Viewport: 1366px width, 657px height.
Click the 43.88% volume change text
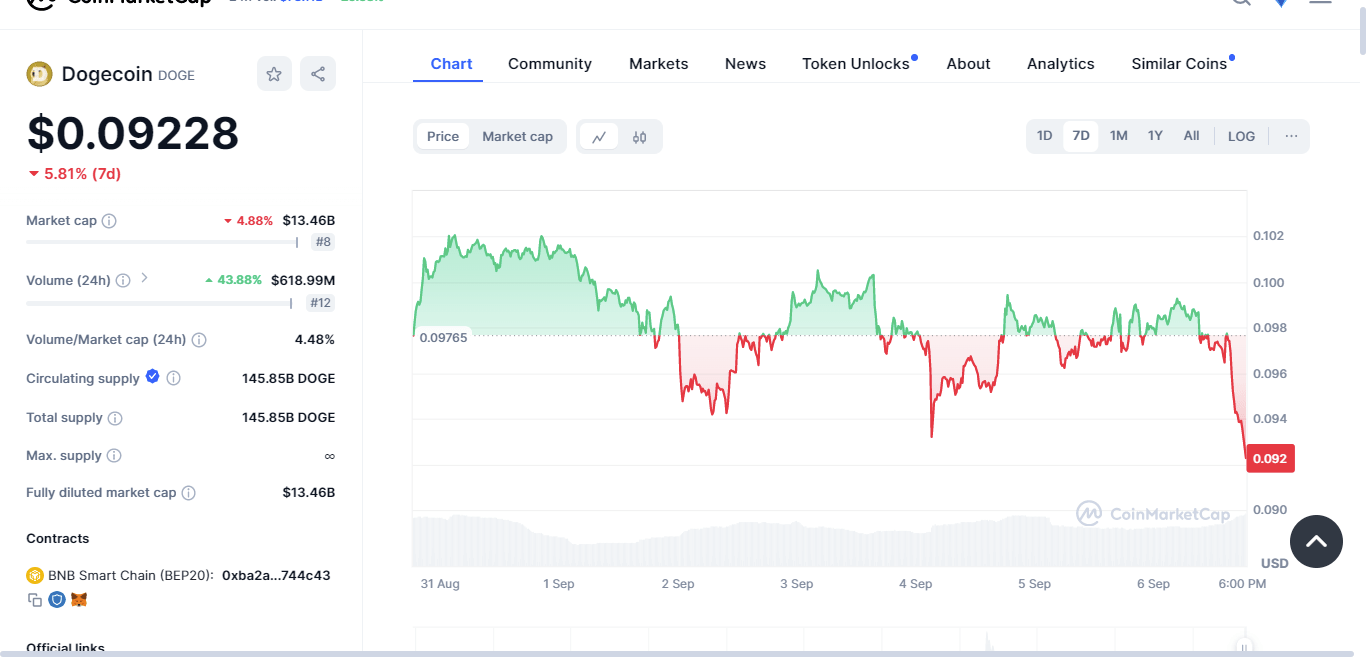234,280
